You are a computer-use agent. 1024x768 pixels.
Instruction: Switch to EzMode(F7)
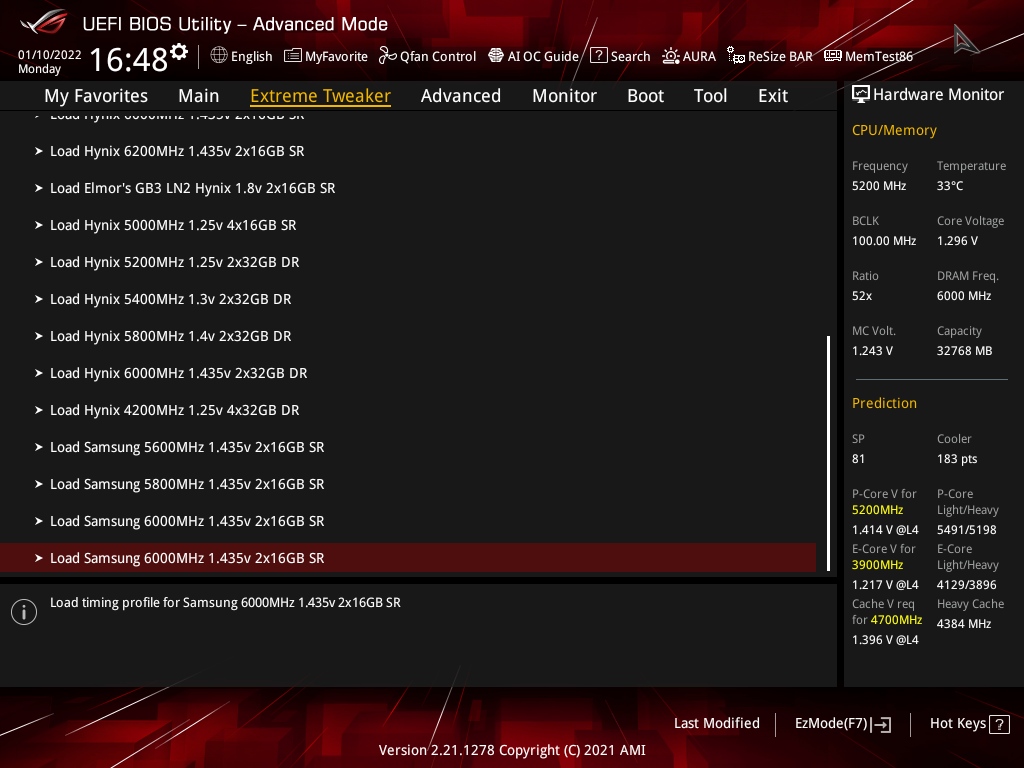click(x=842, y=724)
